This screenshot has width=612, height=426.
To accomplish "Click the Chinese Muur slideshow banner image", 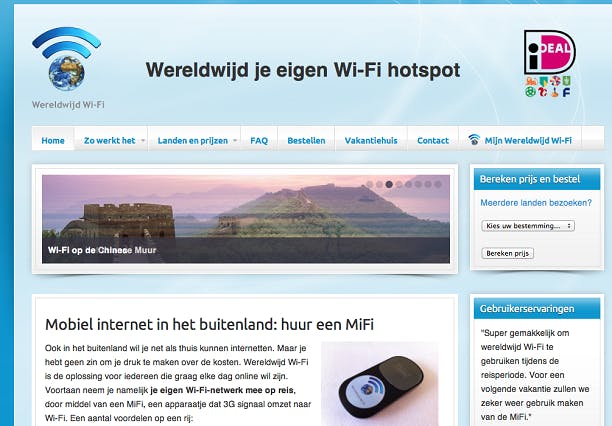I will 246,219.
